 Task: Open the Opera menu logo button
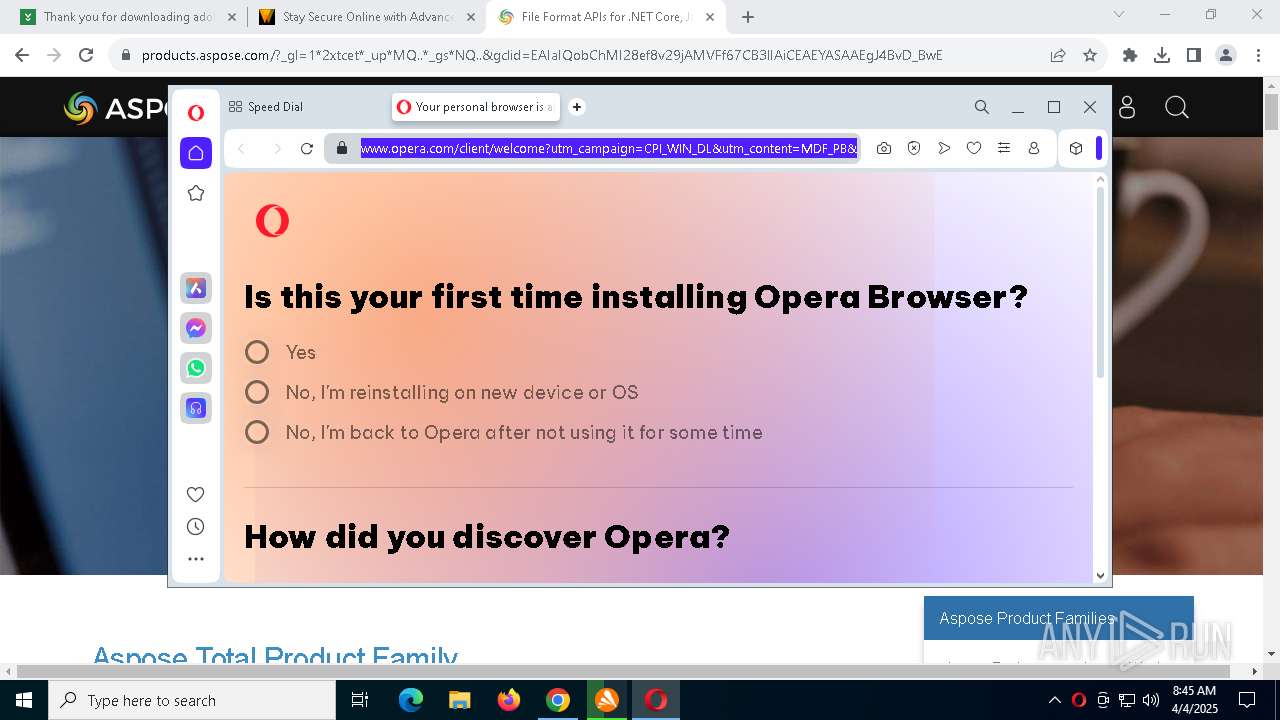tap(196, 113)
